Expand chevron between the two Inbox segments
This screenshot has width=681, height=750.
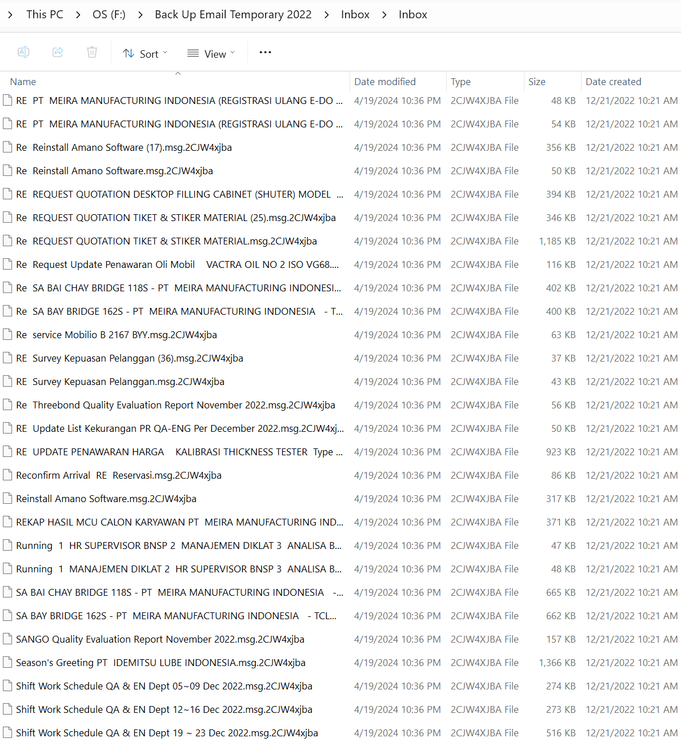(x=384, y=15)
